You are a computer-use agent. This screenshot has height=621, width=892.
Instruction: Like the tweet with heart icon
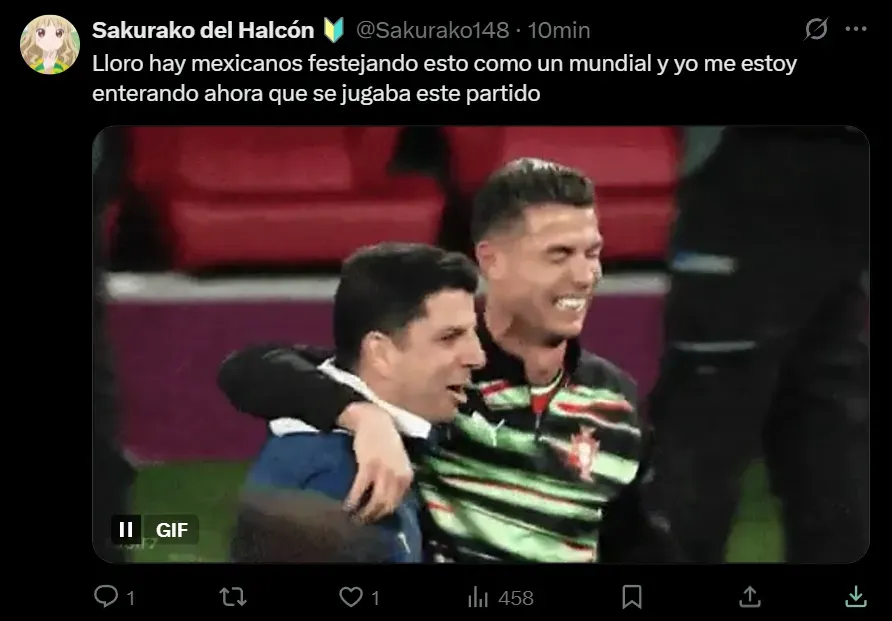pyautogui.click(x=351, y=597)
